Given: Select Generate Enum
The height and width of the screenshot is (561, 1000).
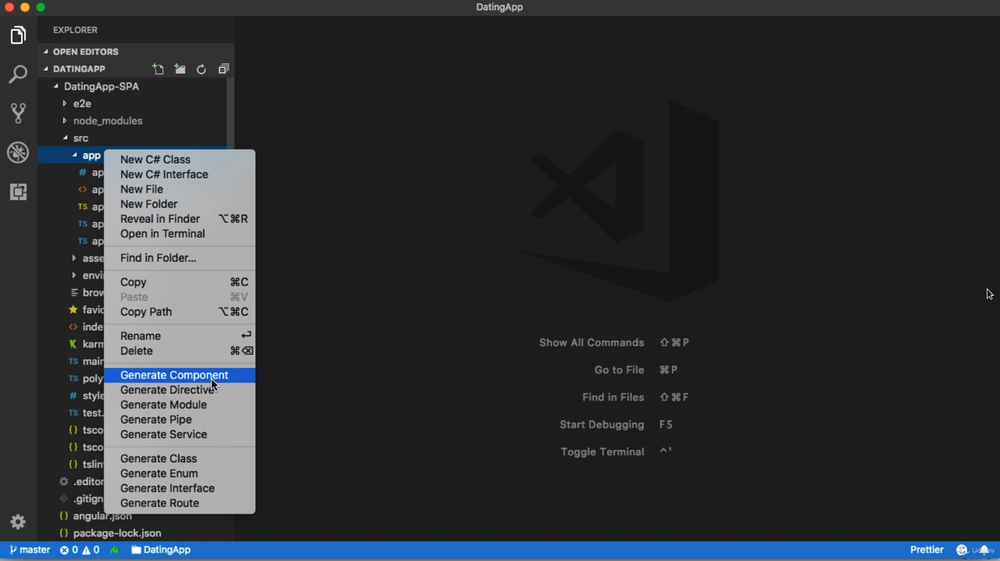Looking at the screenshot, I should [x=179, y=473].
